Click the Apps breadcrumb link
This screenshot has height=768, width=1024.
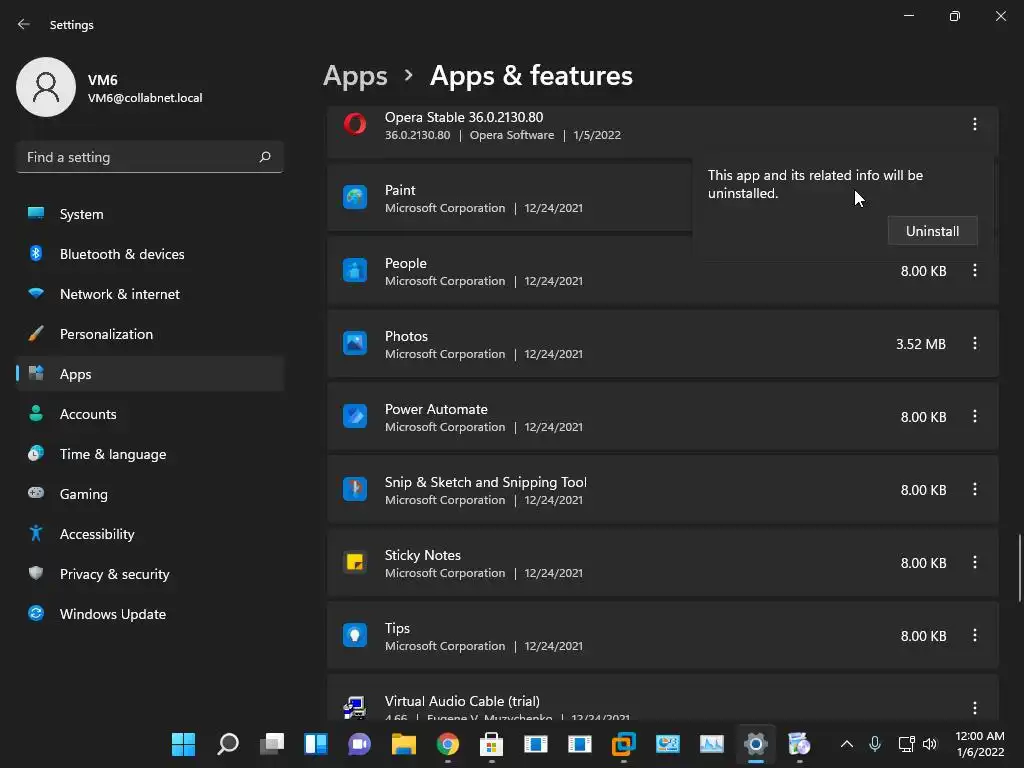point(355,76)
